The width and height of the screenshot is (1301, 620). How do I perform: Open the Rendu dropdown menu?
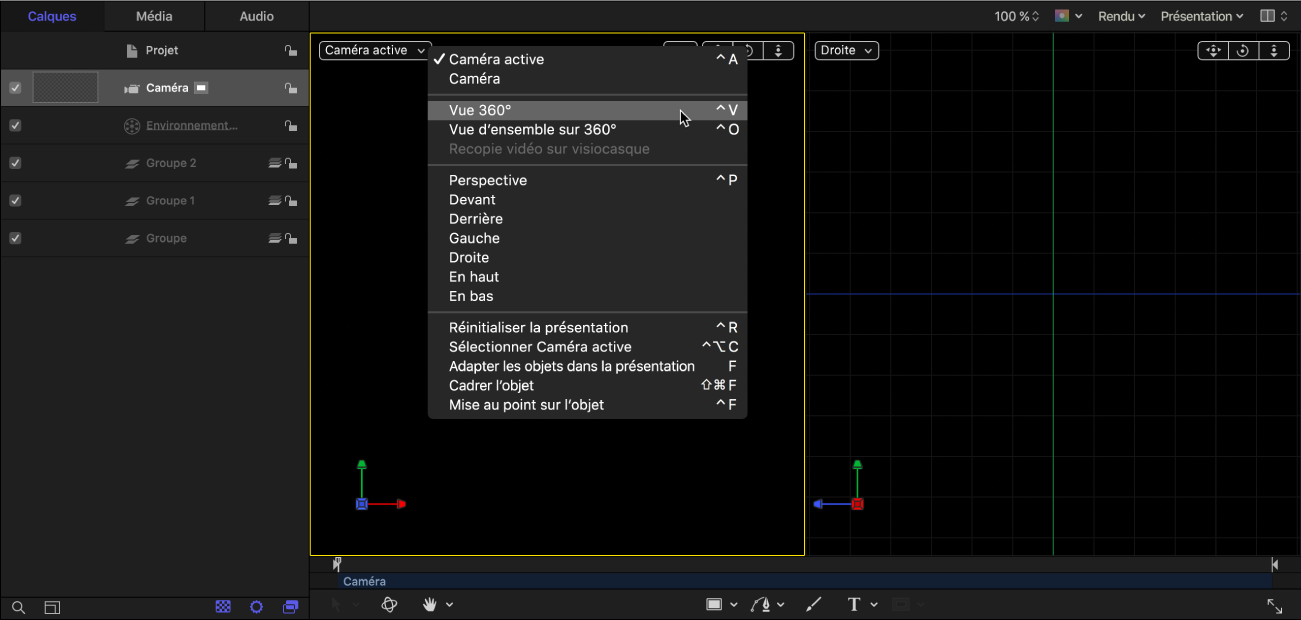tap(1121, 16)
